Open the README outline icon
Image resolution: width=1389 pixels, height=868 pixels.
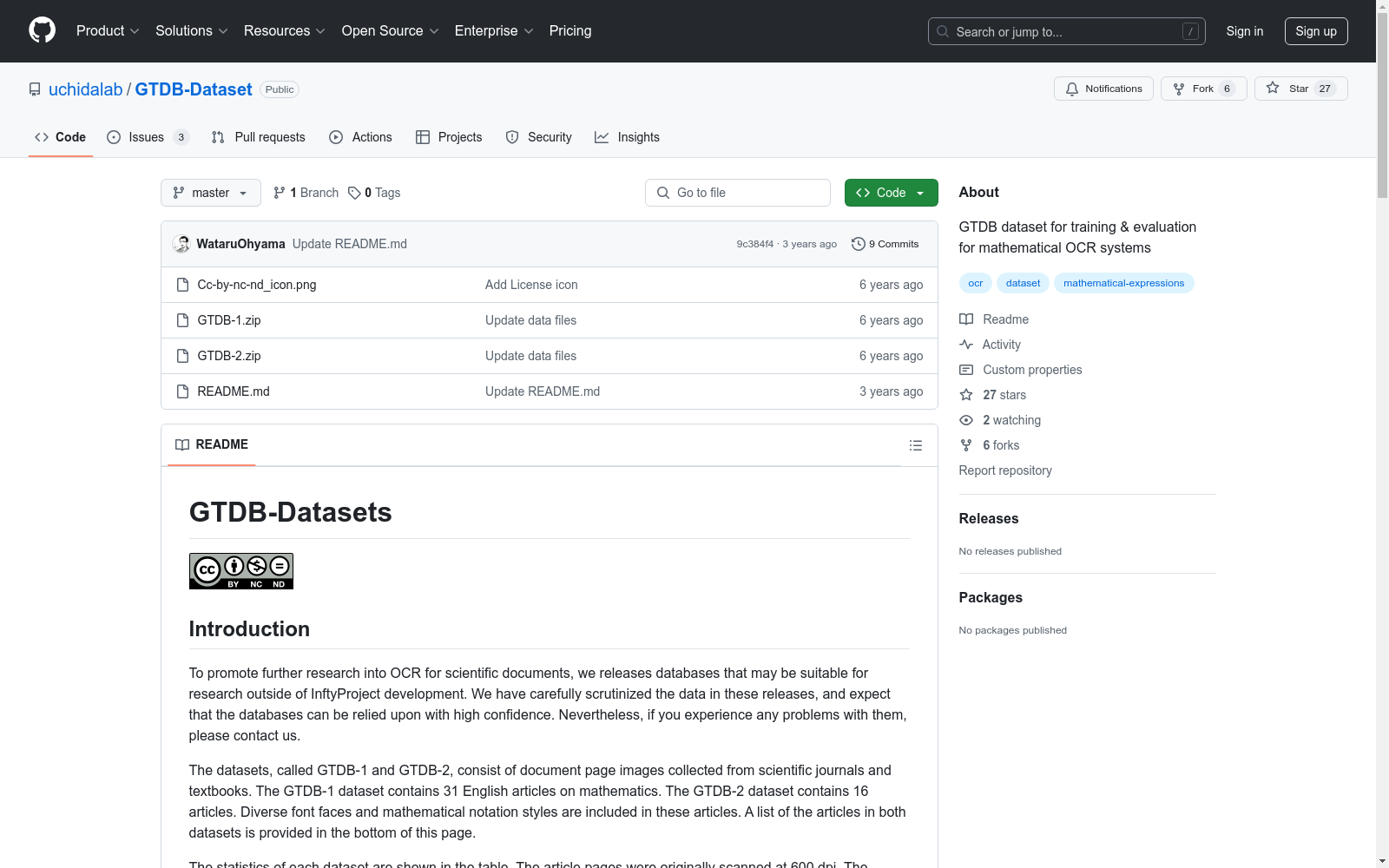click(x=916, y=445)
